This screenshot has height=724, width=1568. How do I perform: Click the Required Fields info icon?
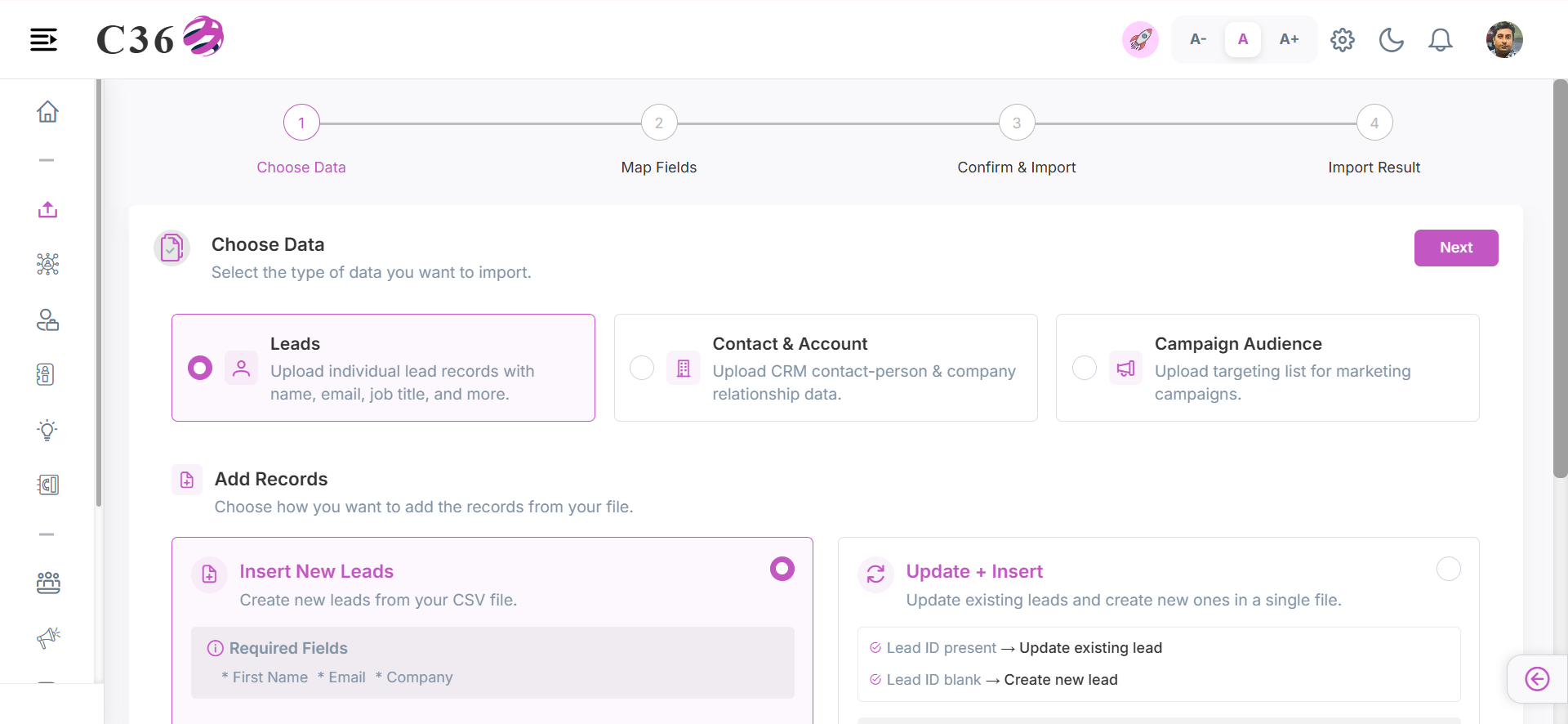(x=216, y=648)
